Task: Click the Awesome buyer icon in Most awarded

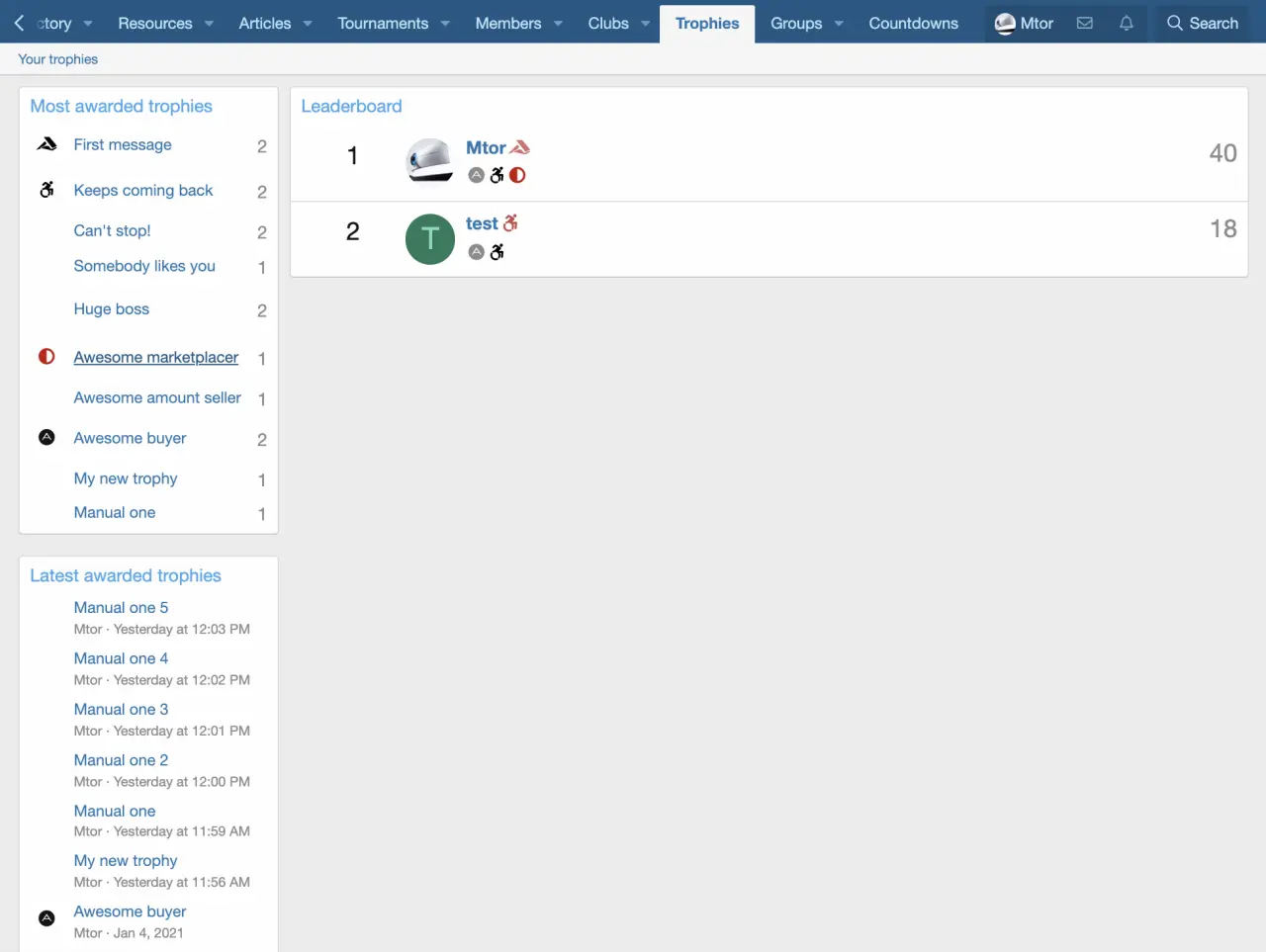Action: 46,437
